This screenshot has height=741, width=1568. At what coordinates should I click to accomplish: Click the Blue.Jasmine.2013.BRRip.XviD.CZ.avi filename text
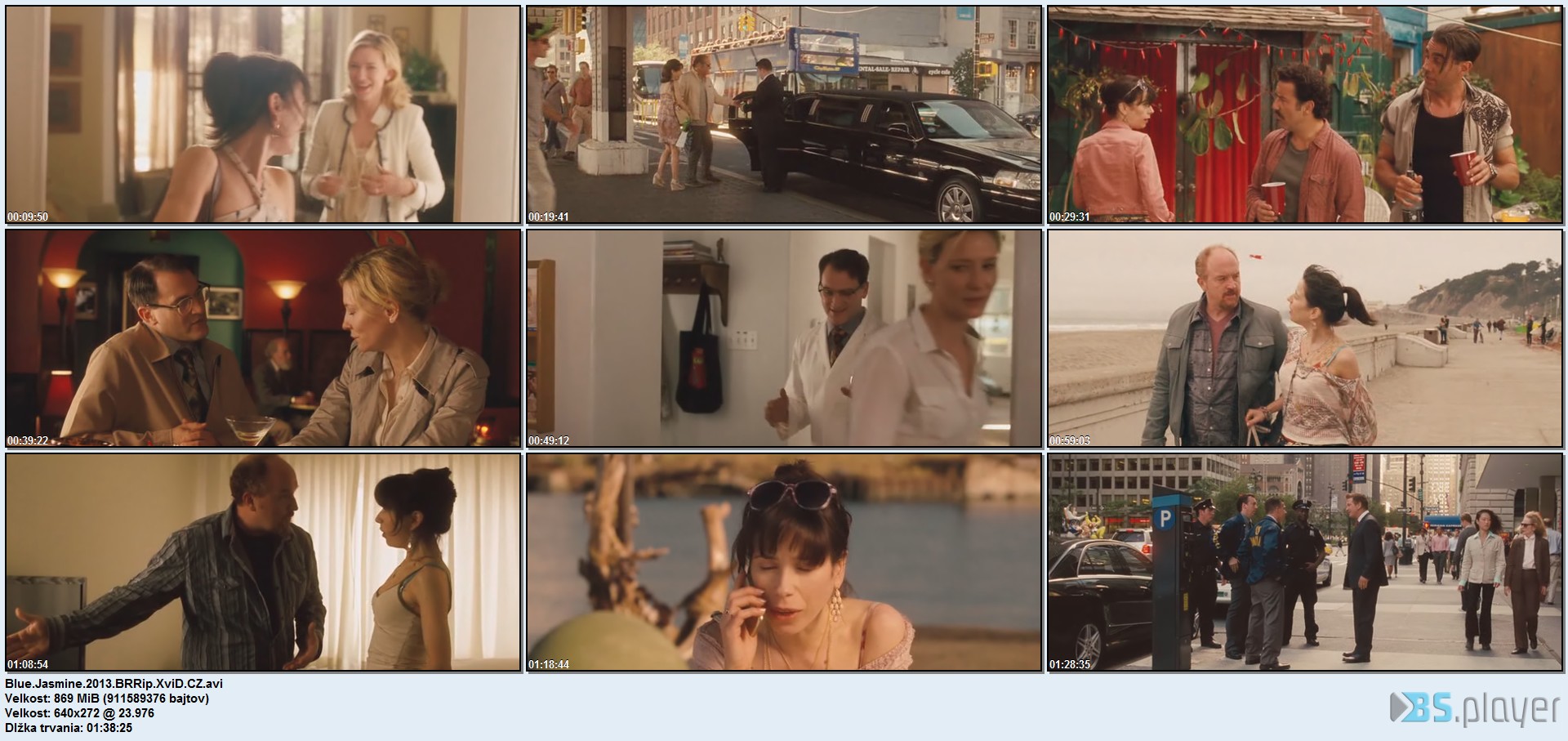coord(114,684)
